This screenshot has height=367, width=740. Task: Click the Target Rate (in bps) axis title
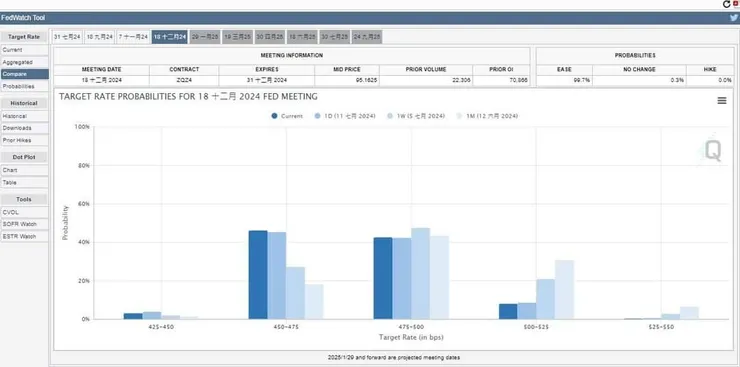[x=411, y=337]
